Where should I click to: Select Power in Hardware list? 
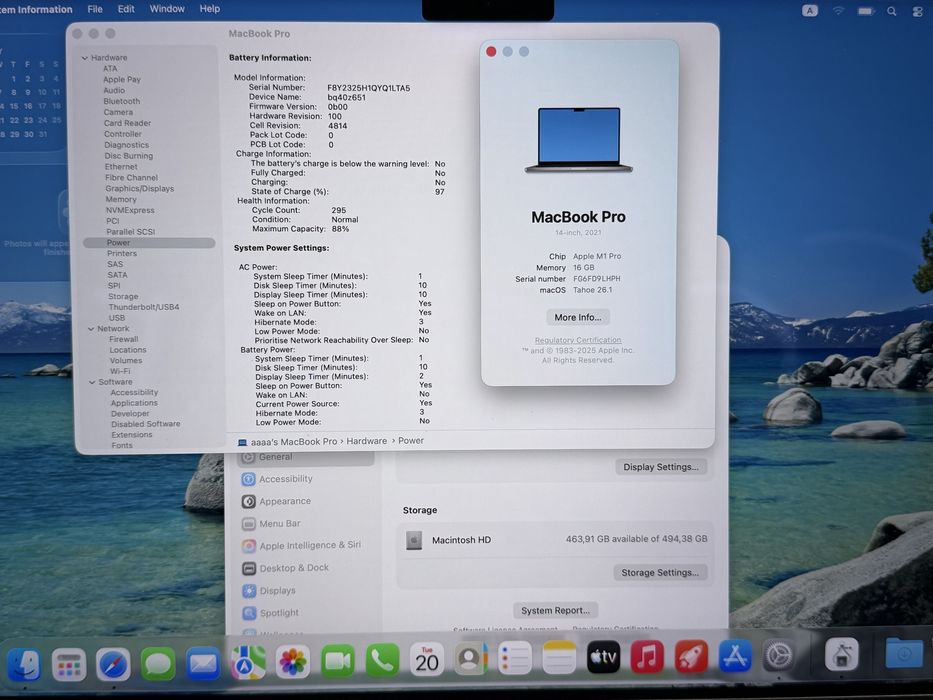point(149,243)
